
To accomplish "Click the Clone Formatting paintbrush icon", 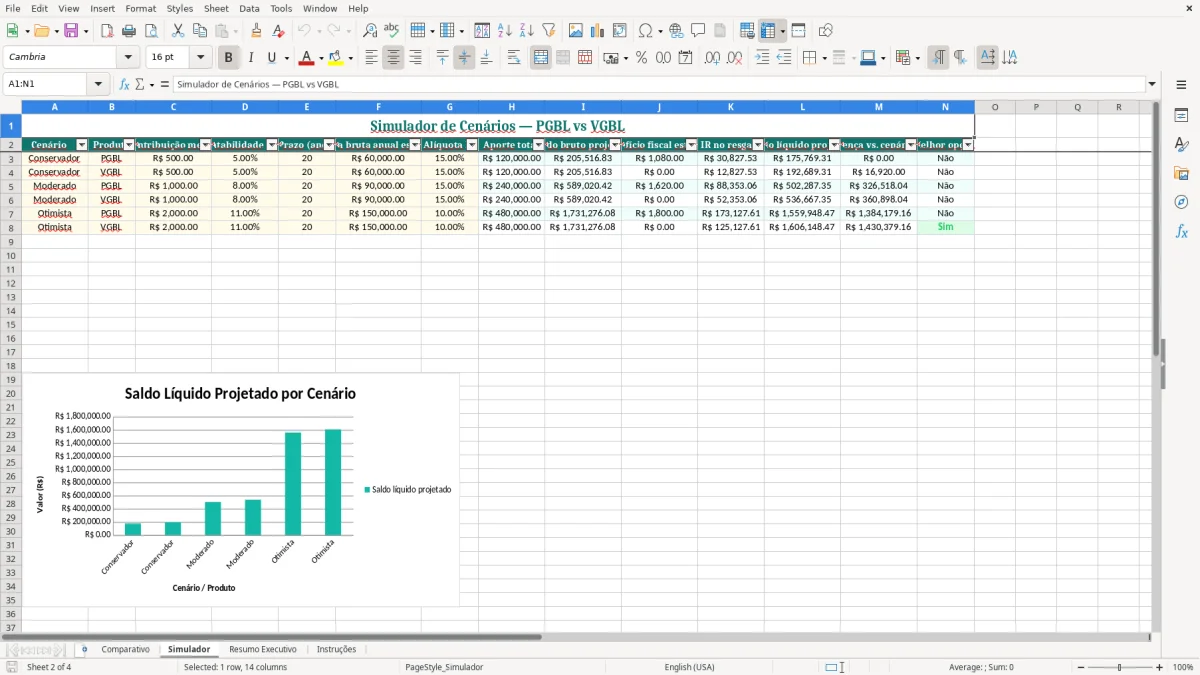I will coord(257,31).
